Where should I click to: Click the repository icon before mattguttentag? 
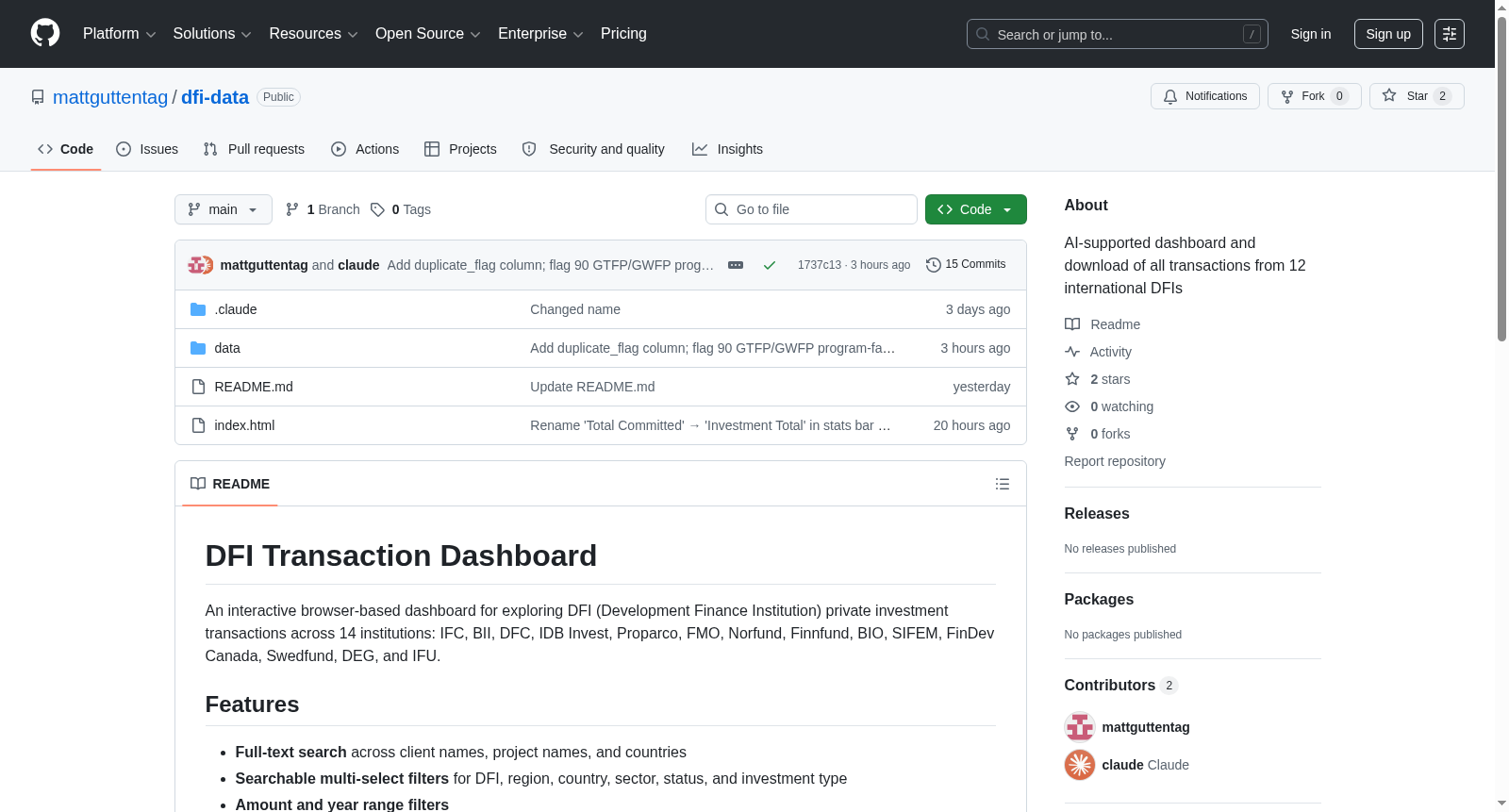point(38,97)
